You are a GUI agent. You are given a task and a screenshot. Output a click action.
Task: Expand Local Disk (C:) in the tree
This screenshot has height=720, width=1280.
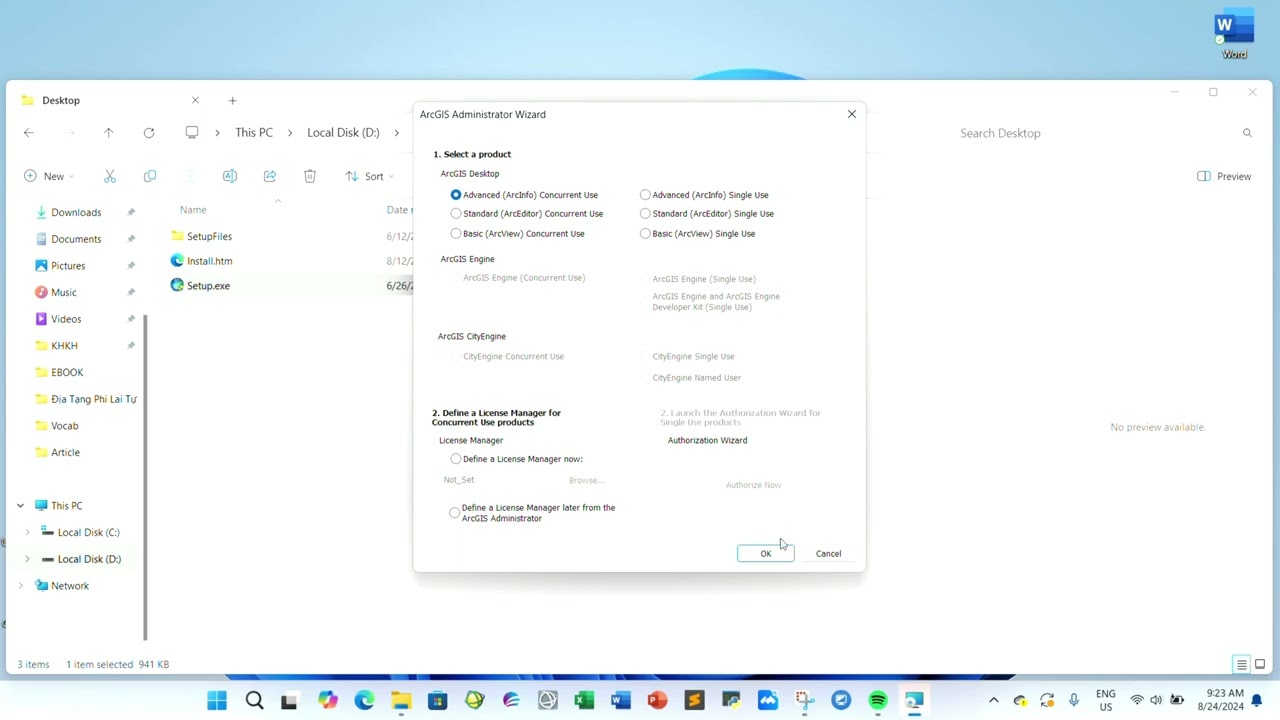click(x=27, y=532)
